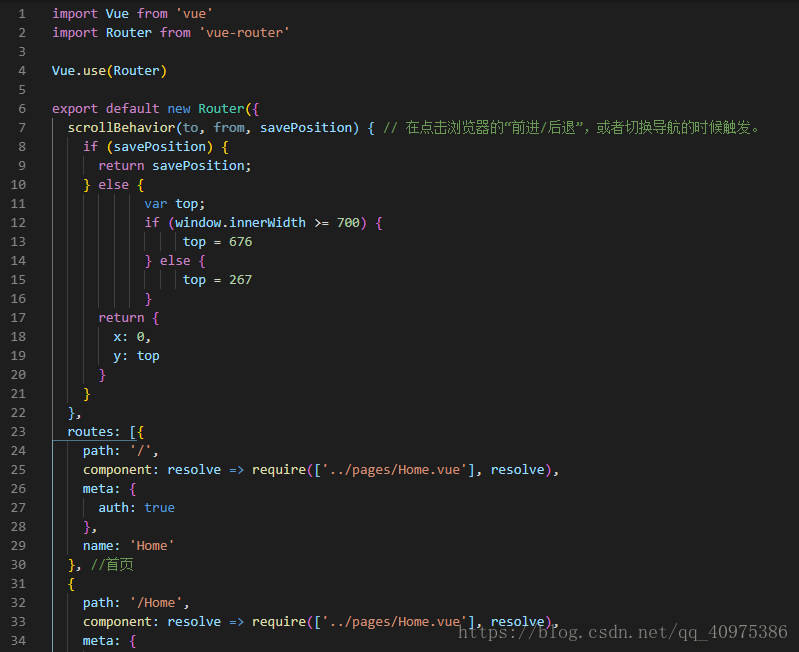This screenshot has height=652, width=799.
Task: Click '} else {' on line 14
Action: point(175,261)
